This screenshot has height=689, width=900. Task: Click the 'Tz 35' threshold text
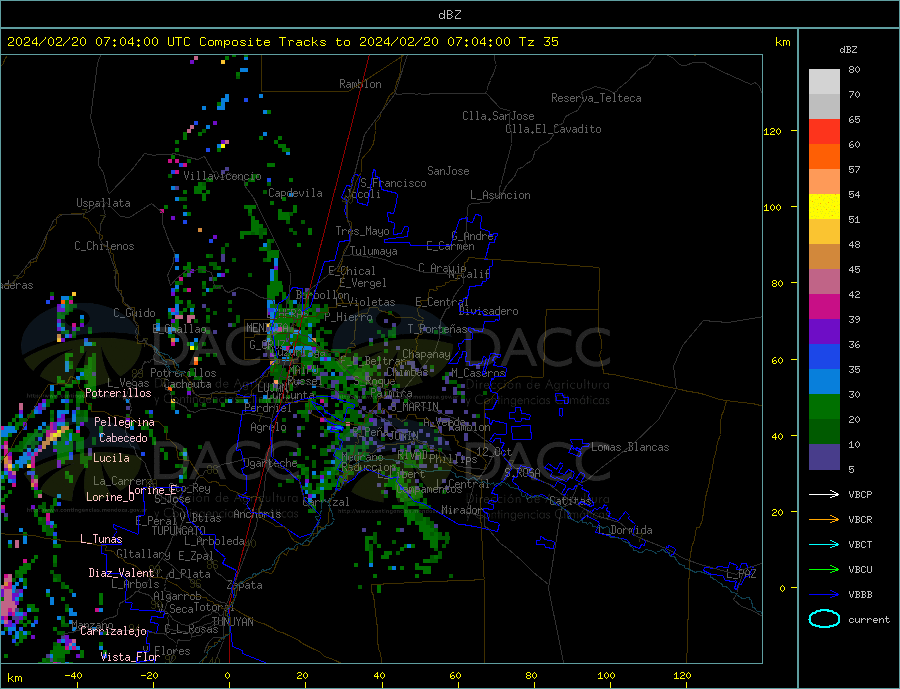point(538,42)
